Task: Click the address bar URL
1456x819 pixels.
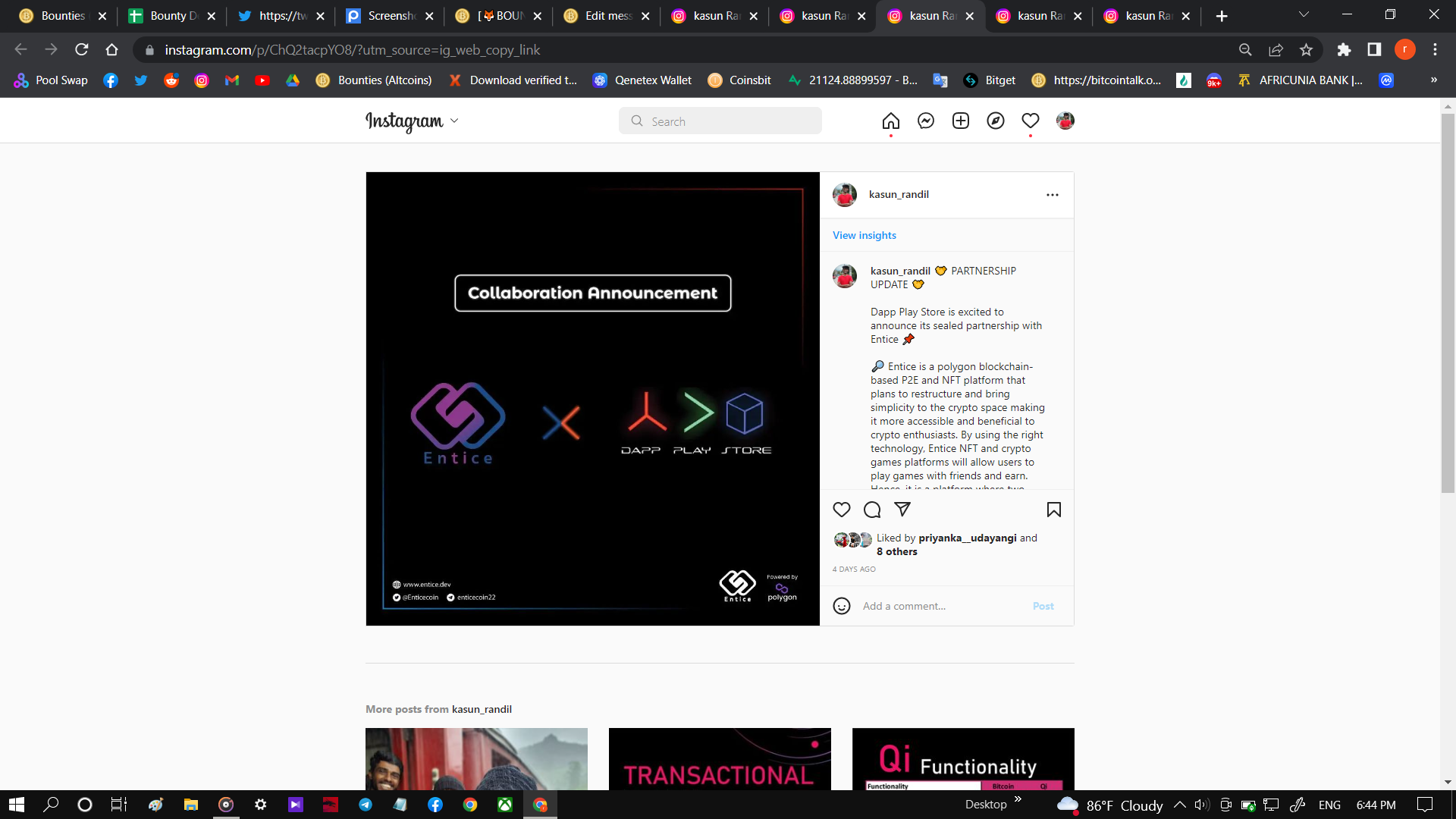Action: click(353, 50)
